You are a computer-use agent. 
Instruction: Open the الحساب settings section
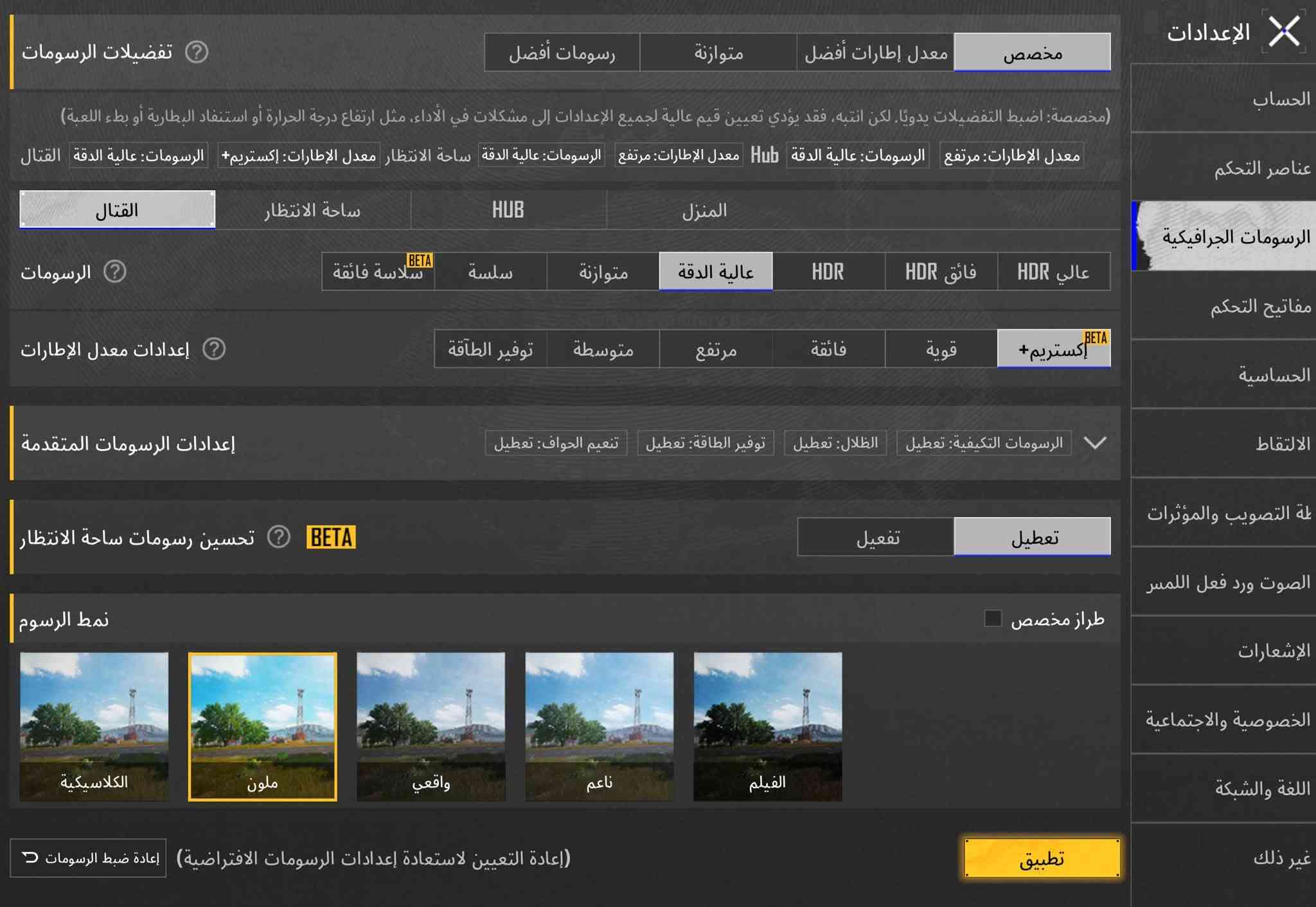tap(1223, 99)
